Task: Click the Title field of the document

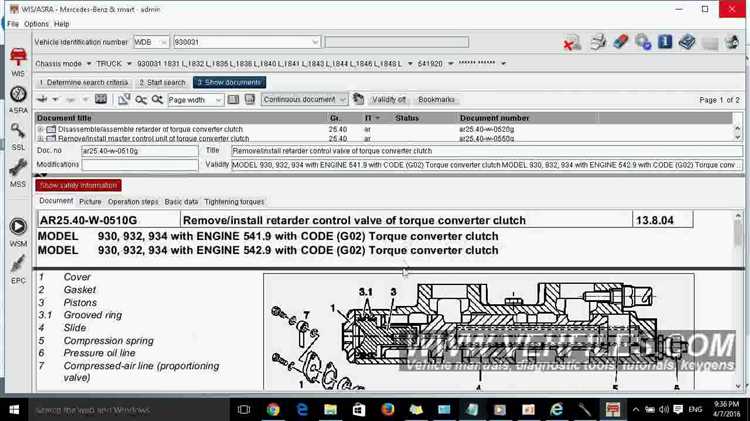Action: click(487, 151)
